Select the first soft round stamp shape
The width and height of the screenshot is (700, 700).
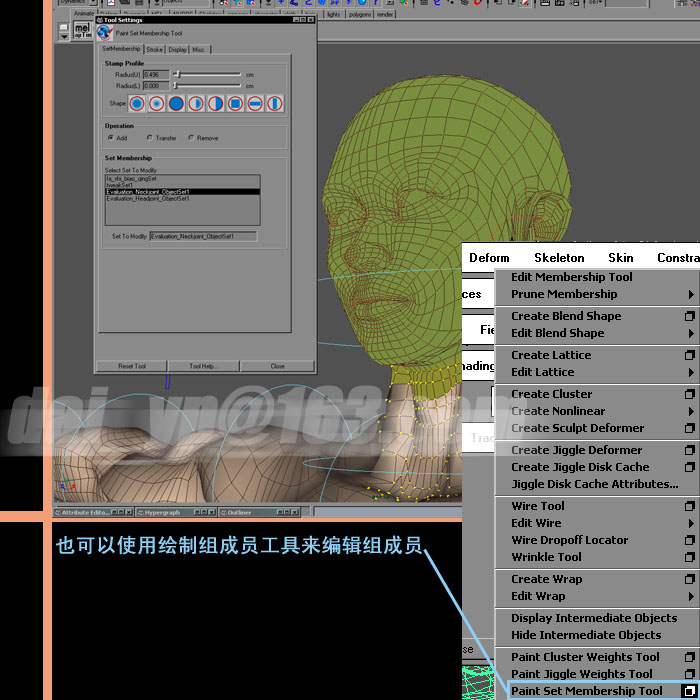point(137,104)
